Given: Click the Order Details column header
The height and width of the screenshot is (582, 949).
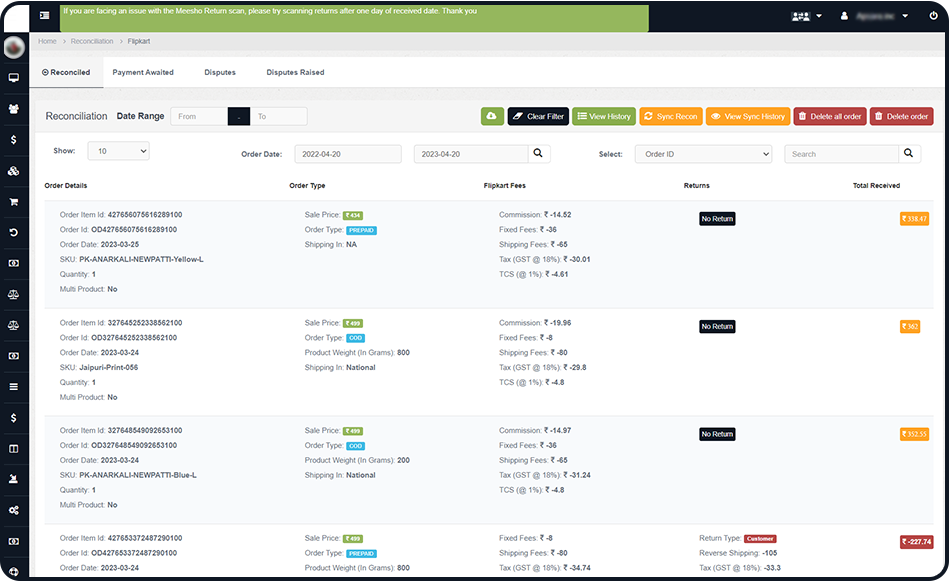Looking at the screenshot, I should (x=65, y=186).
